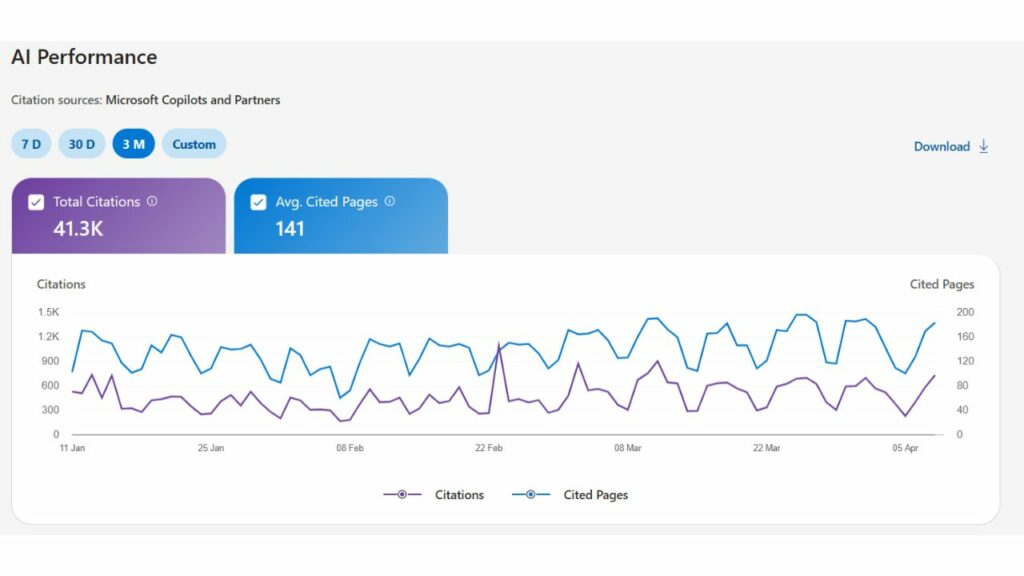Select the active 3 M tab
Viewport: 1024px width, 576px height.
pyautogui.click(x=133, y=144)
